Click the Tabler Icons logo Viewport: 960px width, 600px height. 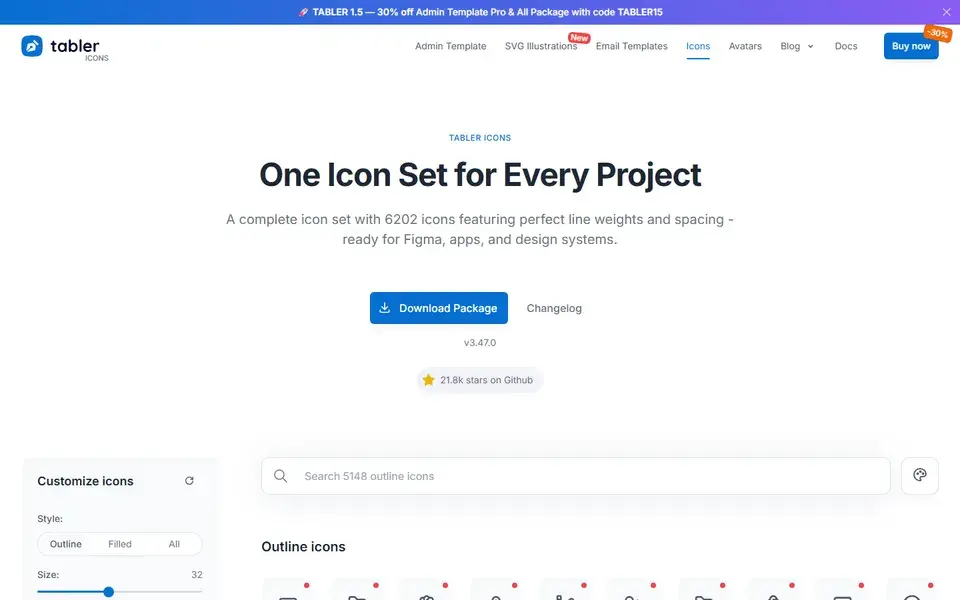point(65,47)
